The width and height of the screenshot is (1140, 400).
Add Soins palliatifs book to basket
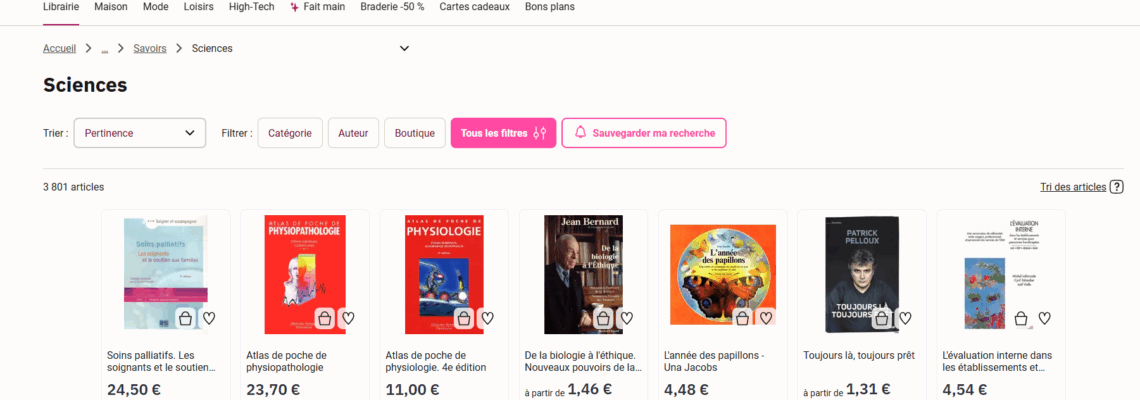[x=186, y=319]
